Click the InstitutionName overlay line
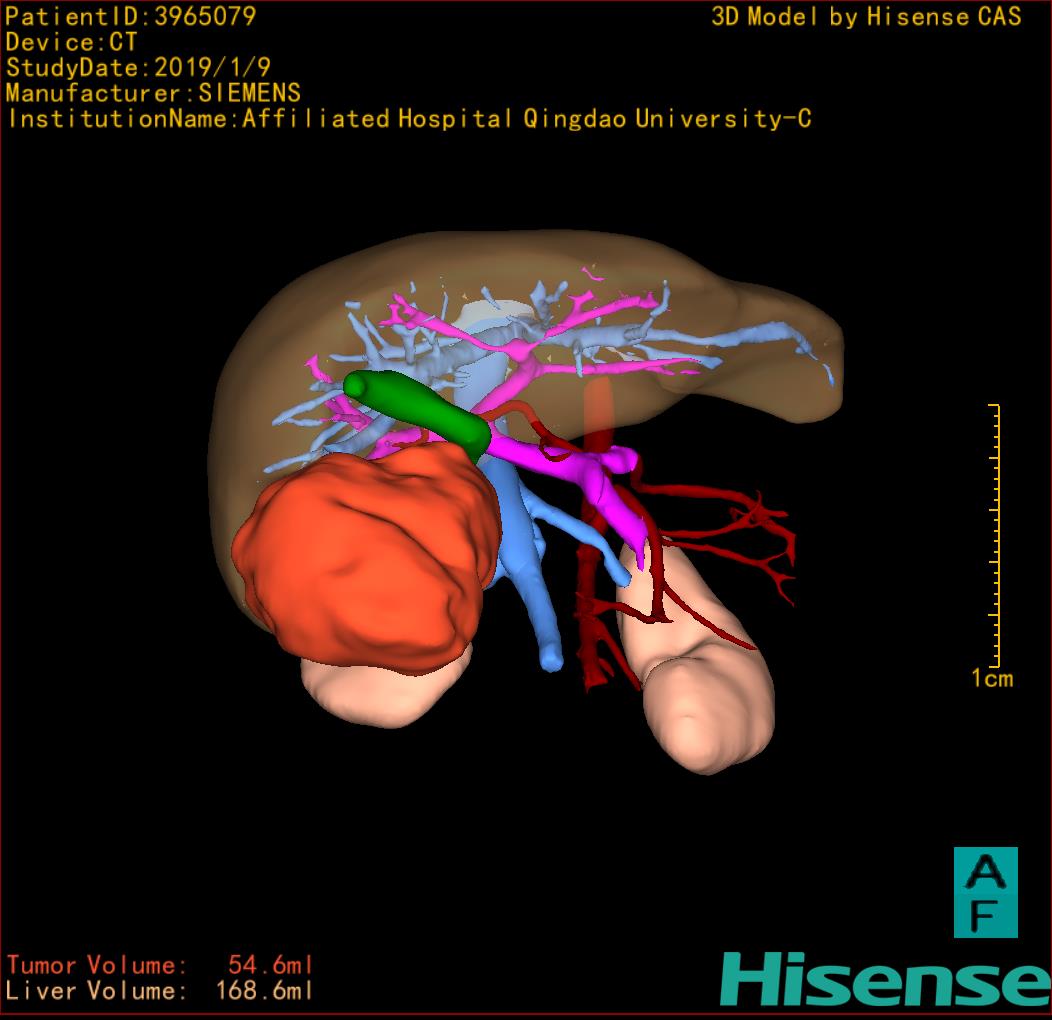The image size is (1052, 1020). 408,119
